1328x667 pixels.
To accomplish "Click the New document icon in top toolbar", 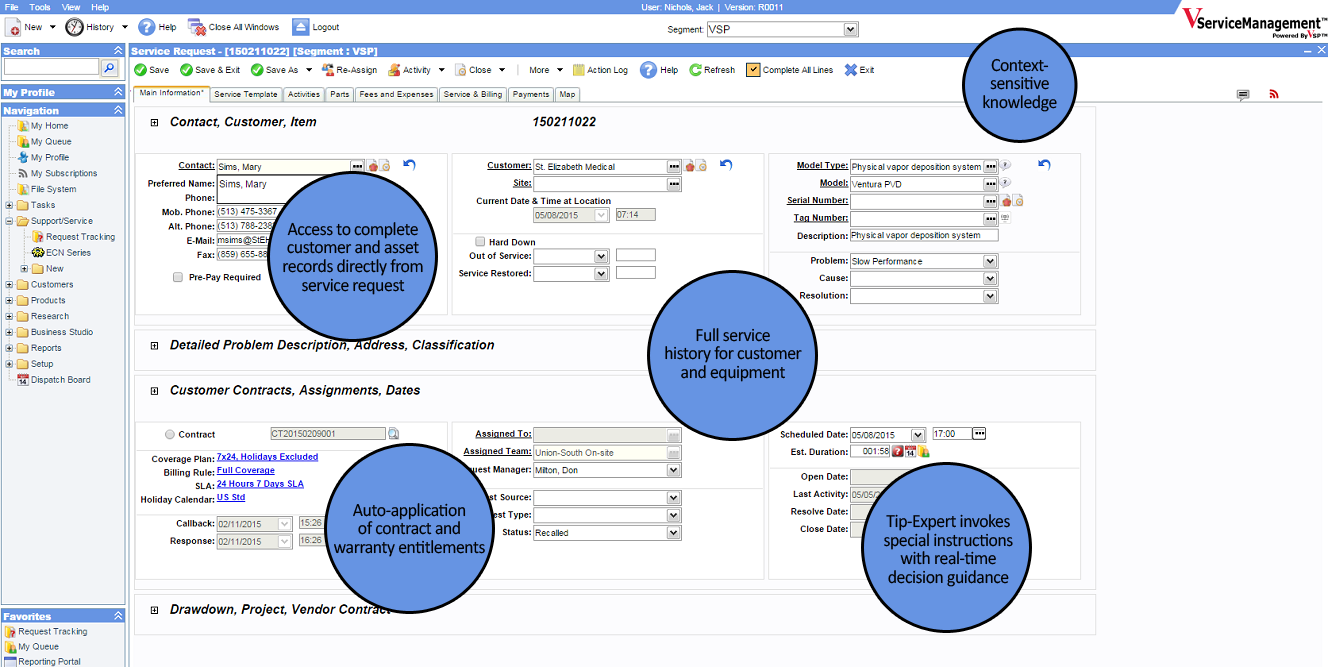I will click(12, 28).
